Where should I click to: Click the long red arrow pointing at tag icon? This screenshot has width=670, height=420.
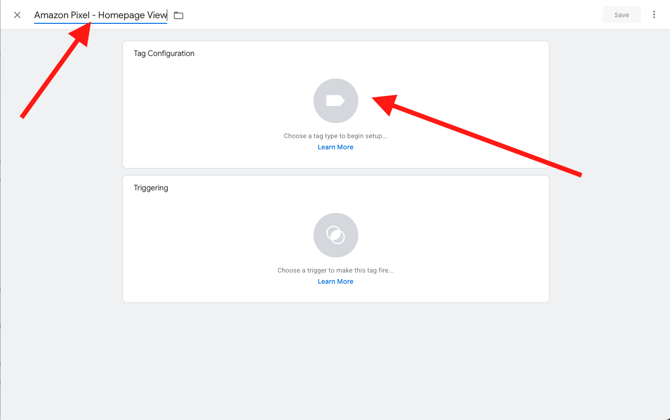[x=480, y=137]
